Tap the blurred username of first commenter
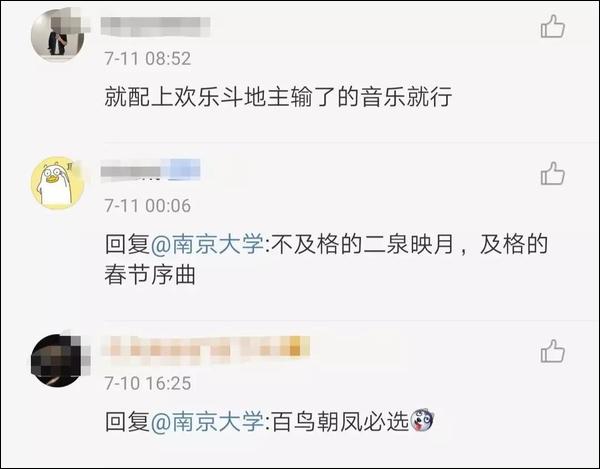Image resolution: width=600 pixels, height=469 pixels. [155, 26]
